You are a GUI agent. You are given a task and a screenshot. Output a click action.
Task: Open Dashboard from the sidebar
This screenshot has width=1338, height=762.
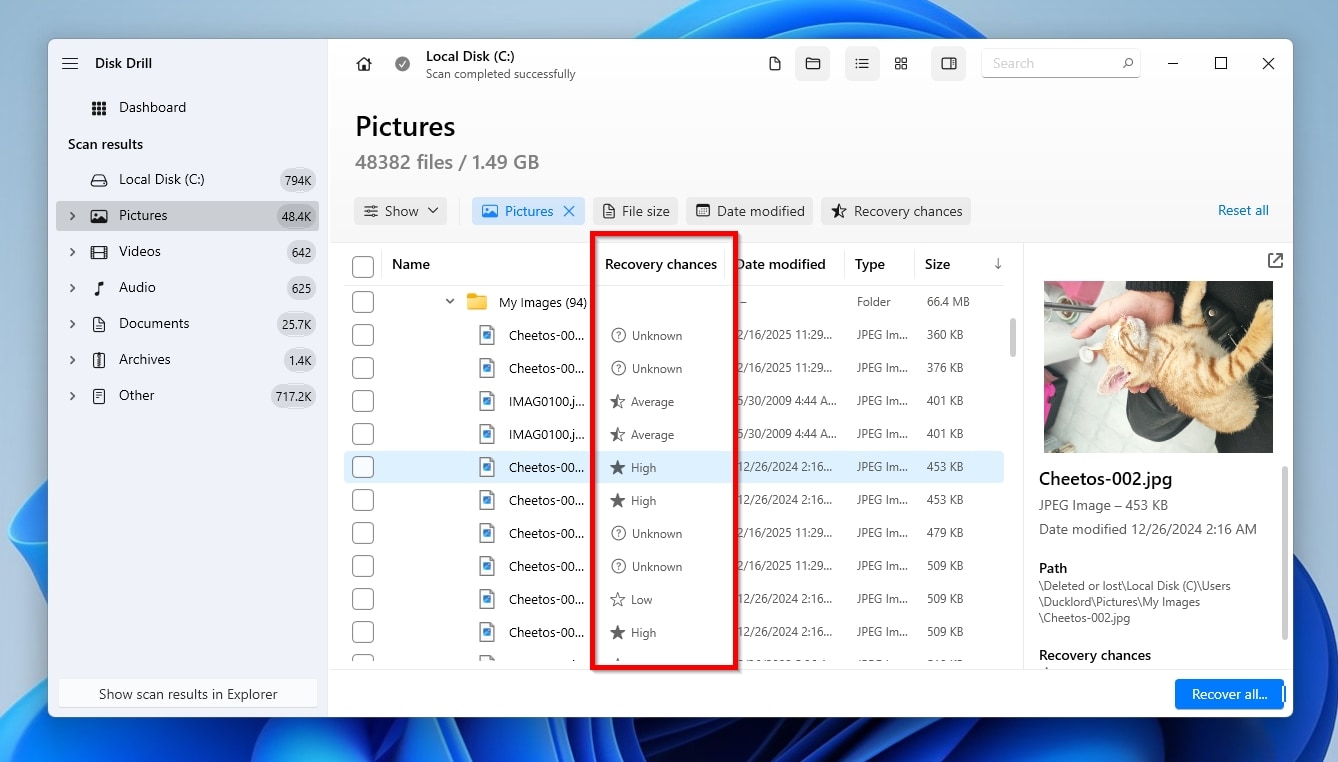coord(152,108)
